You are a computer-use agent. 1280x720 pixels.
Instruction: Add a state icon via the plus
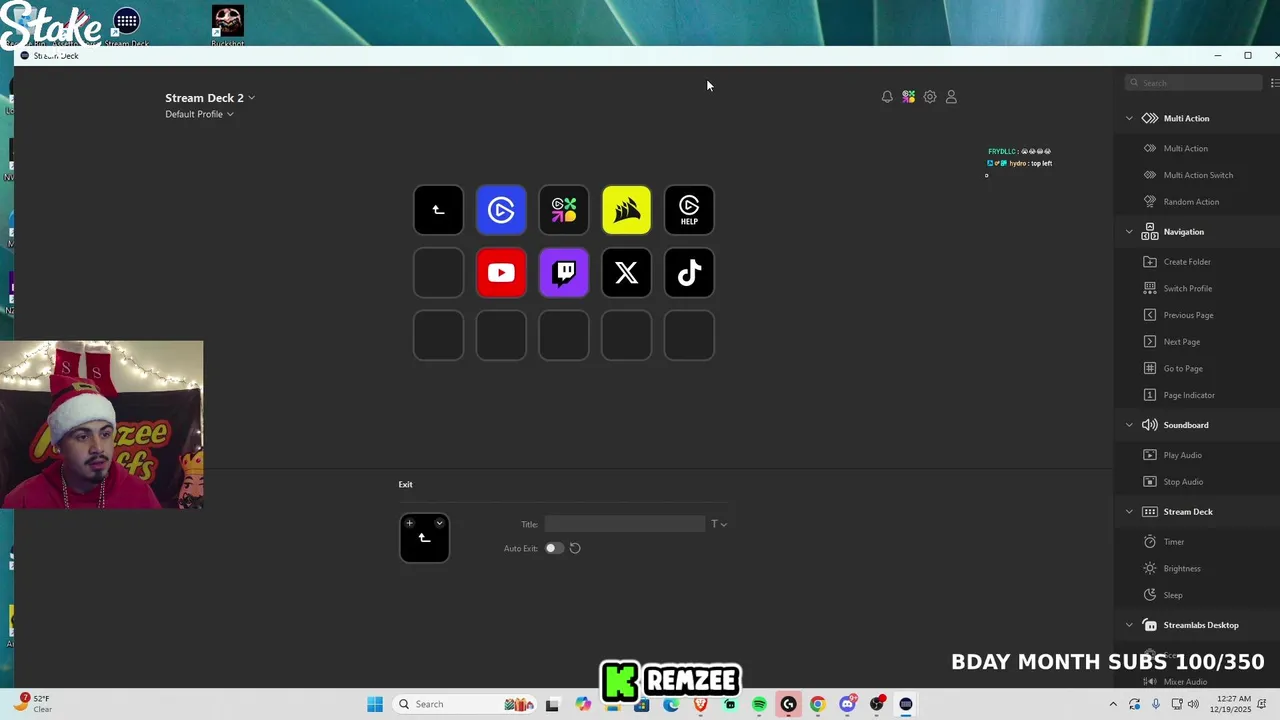click(x=409, y=523)
